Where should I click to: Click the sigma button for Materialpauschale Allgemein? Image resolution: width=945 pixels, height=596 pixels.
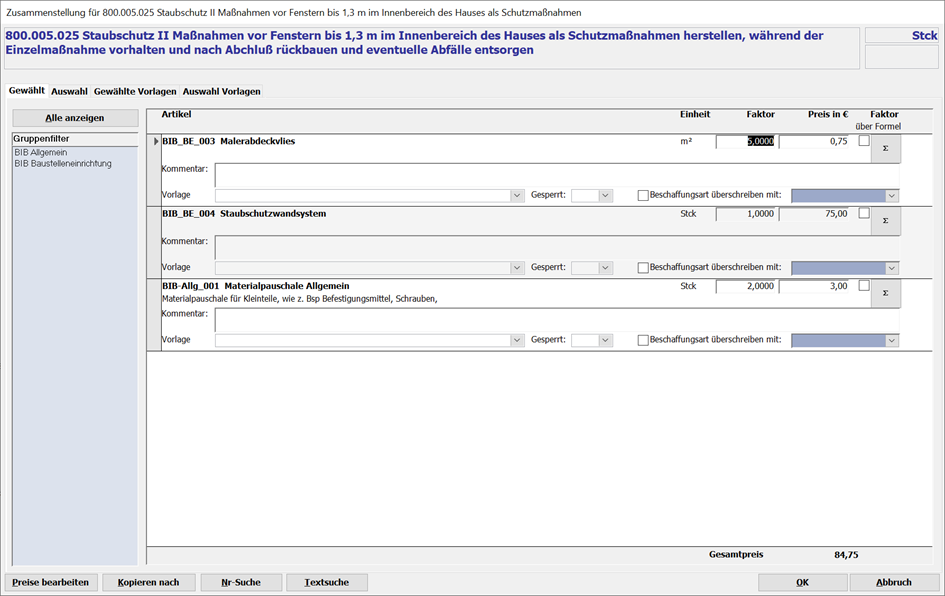pyautogui.click(x=885, y=293)
